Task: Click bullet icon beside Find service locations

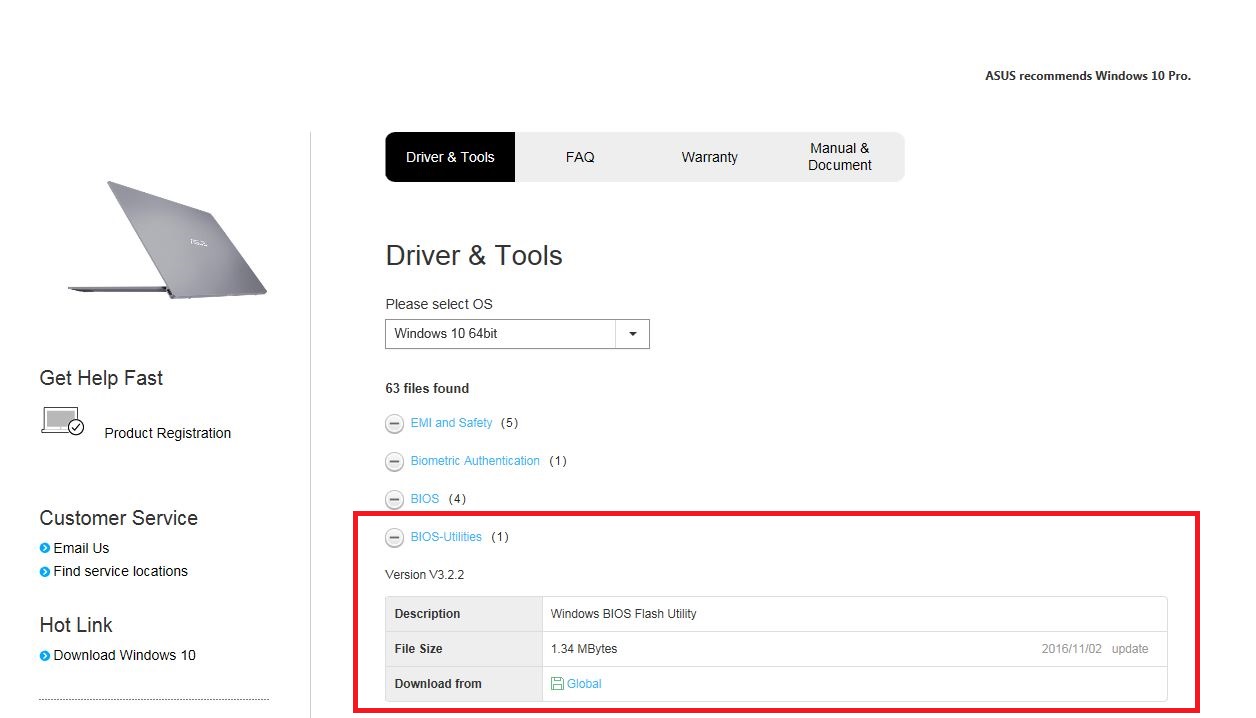Action: 45,572
